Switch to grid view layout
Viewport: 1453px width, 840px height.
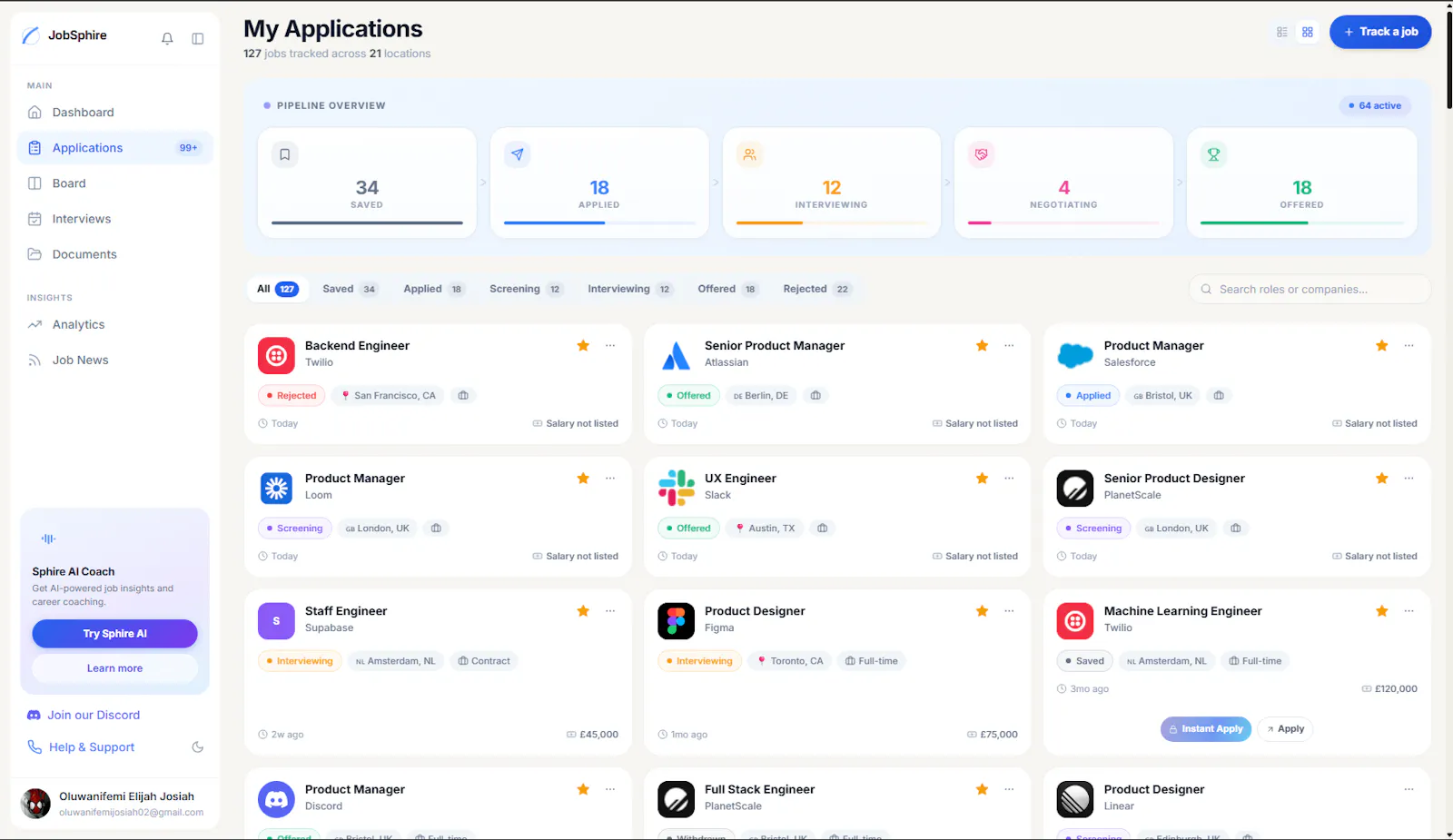[1308, 32]
